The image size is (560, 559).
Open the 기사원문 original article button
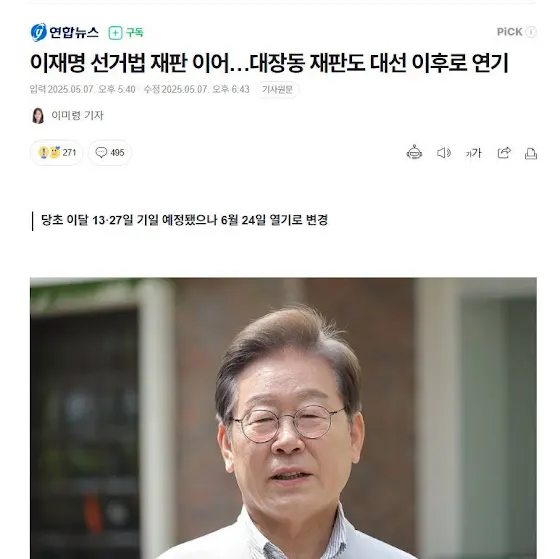pos(278,89)
